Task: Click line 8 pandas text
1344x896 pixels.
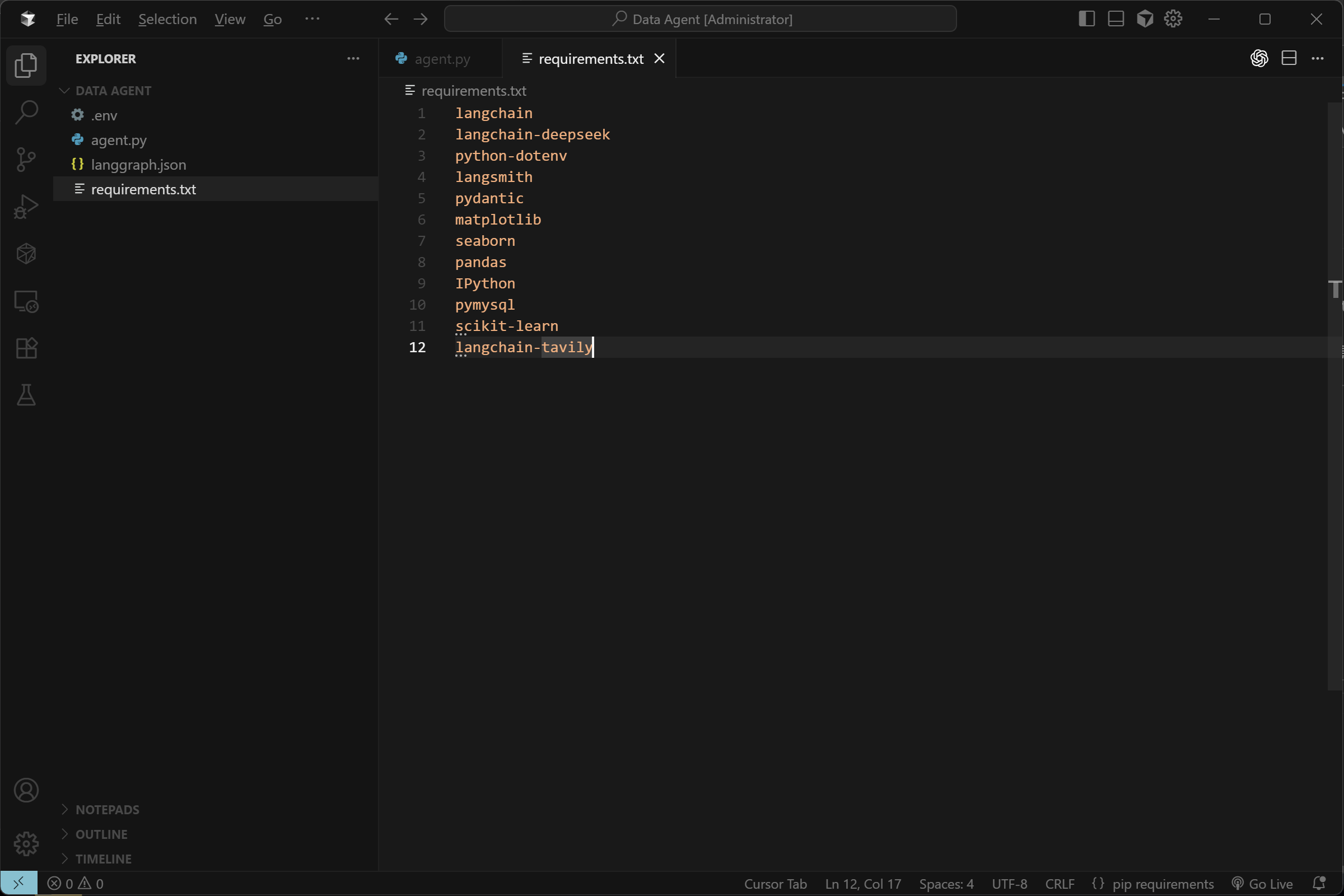Action: click(480, 262)
